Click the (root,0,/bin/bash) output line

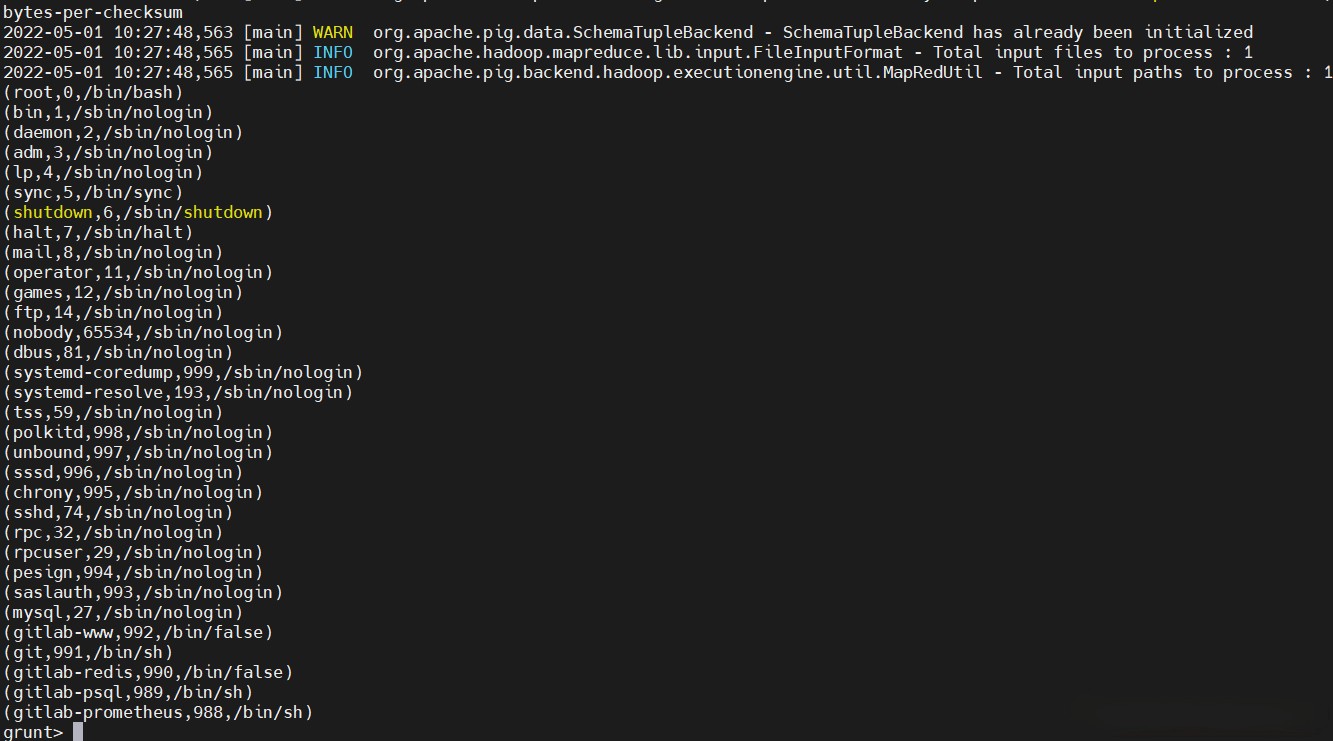[x=93, y=92]
